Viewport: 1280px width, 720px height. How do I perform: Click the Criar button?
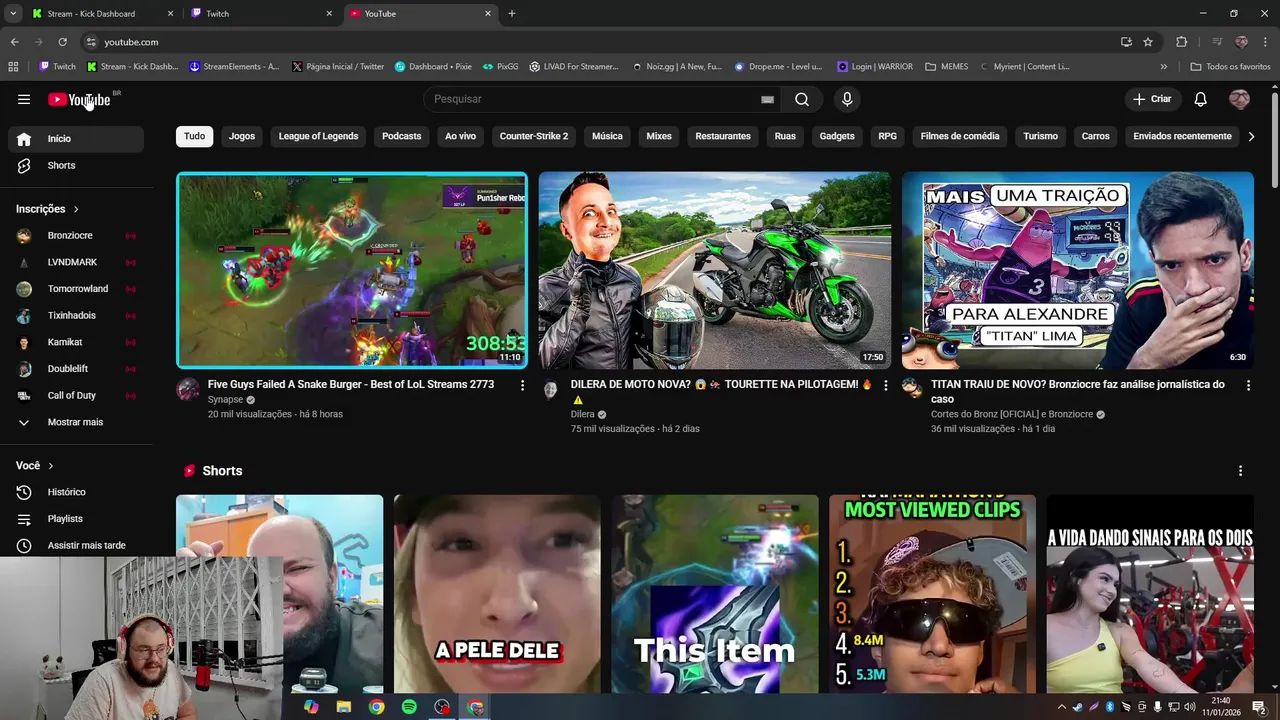click(x=1152, y=99)
